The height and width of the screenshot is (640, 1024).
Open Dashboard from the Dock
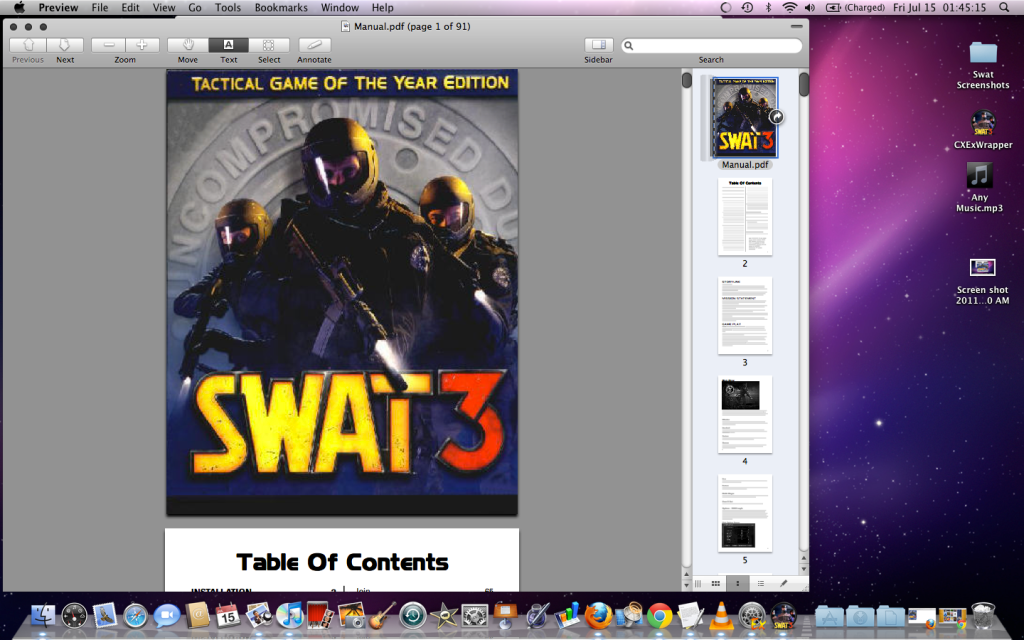74,615
